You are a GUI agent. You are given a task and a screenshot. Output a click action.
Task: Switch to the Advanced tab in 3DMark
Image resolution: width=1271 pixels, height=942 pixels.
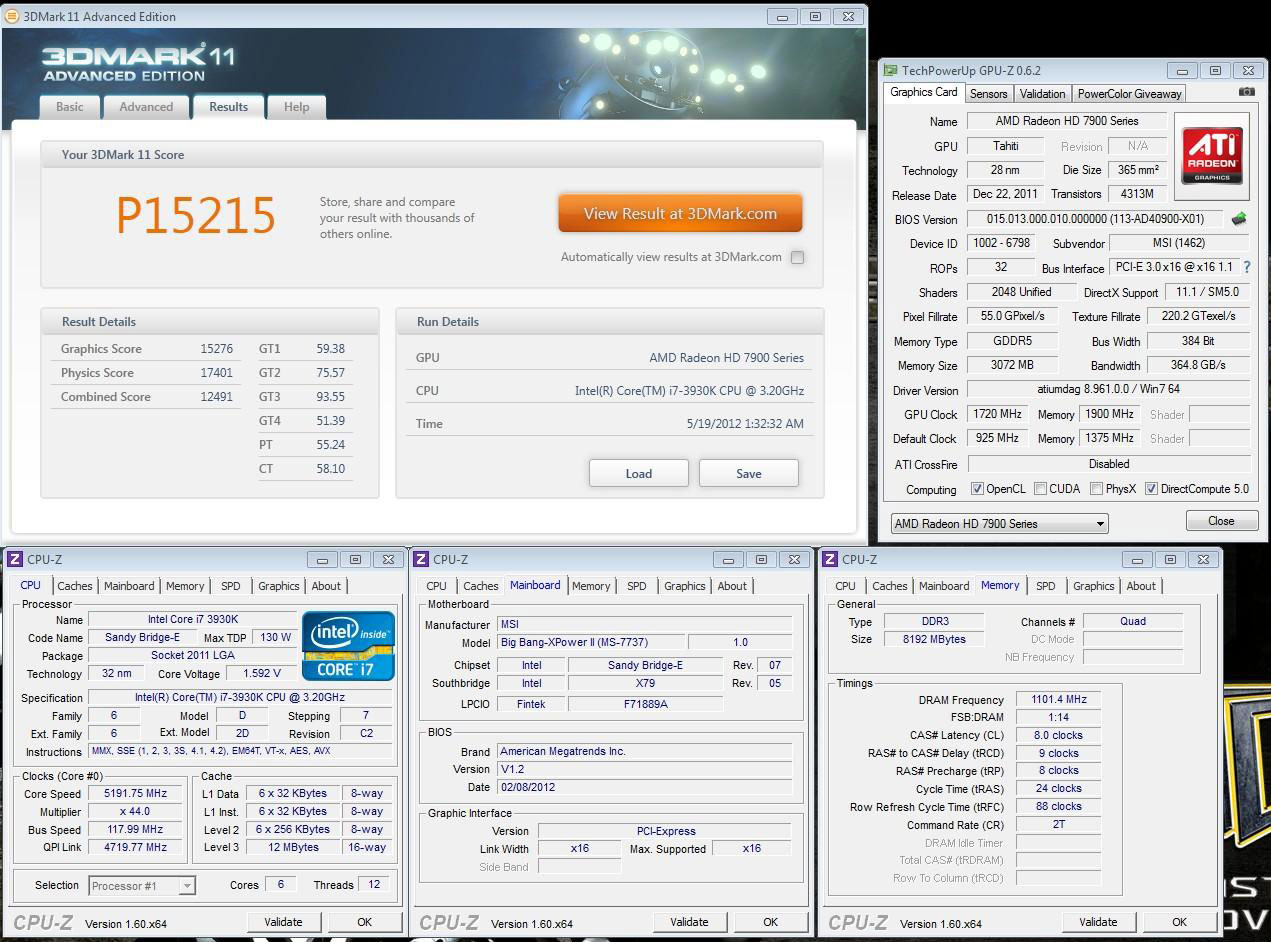click(146, 107)
